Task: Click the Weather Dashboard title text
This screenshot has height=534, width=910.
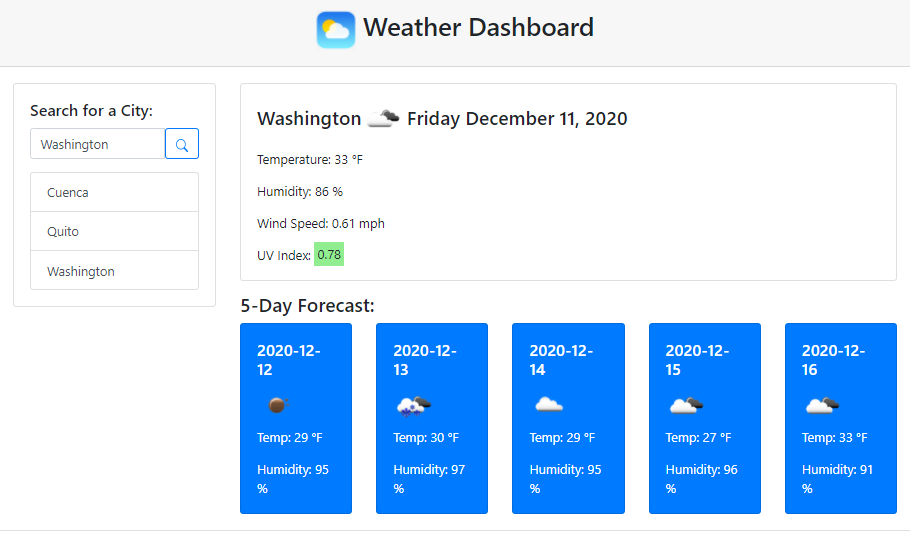Action: [478, 27]
